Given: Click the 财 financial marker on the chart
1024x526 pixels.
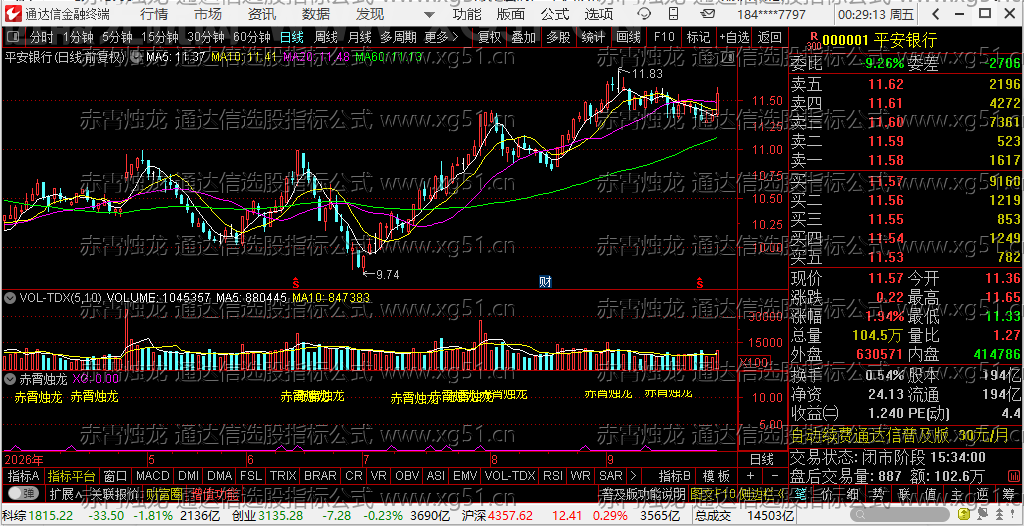Looking at the screenshot, I should (x=545, y=282).
